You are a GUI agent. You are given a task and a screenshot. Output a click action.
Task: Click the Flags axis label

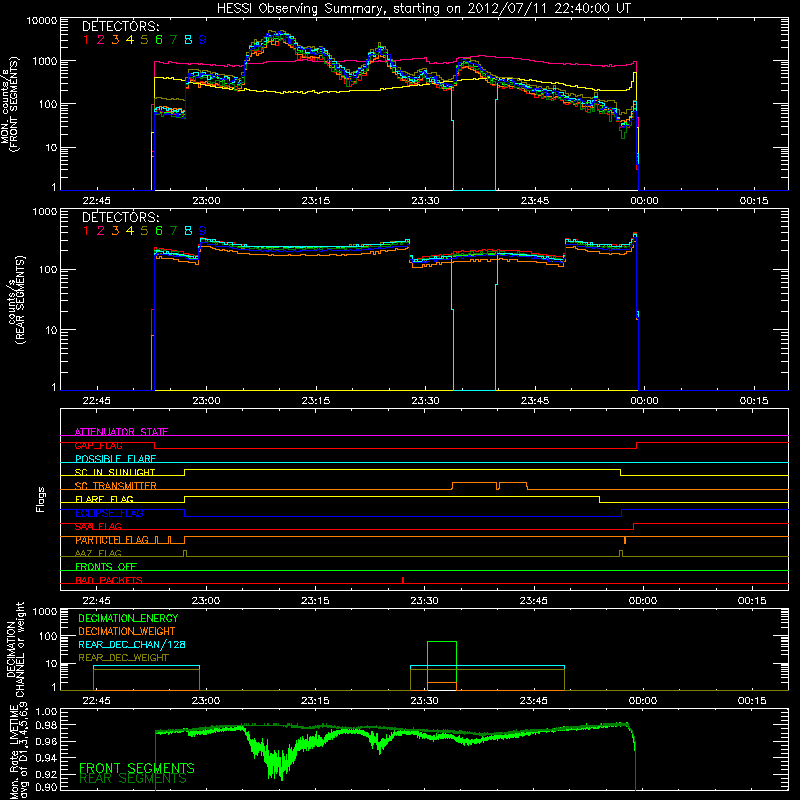tap(41, 499)
